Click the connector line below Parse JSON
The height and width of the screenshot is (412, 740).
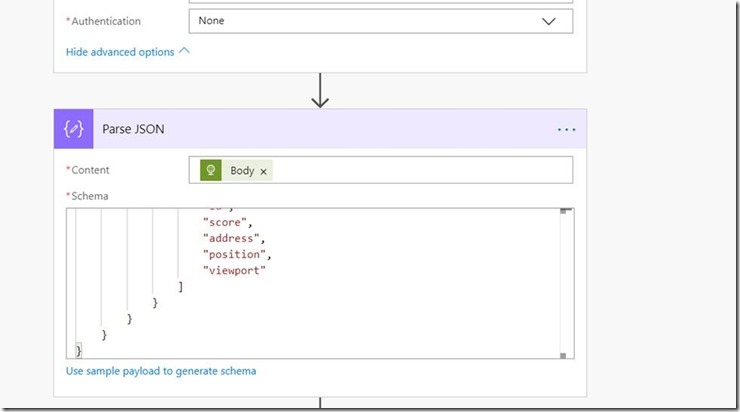click(x=320, y=404)
